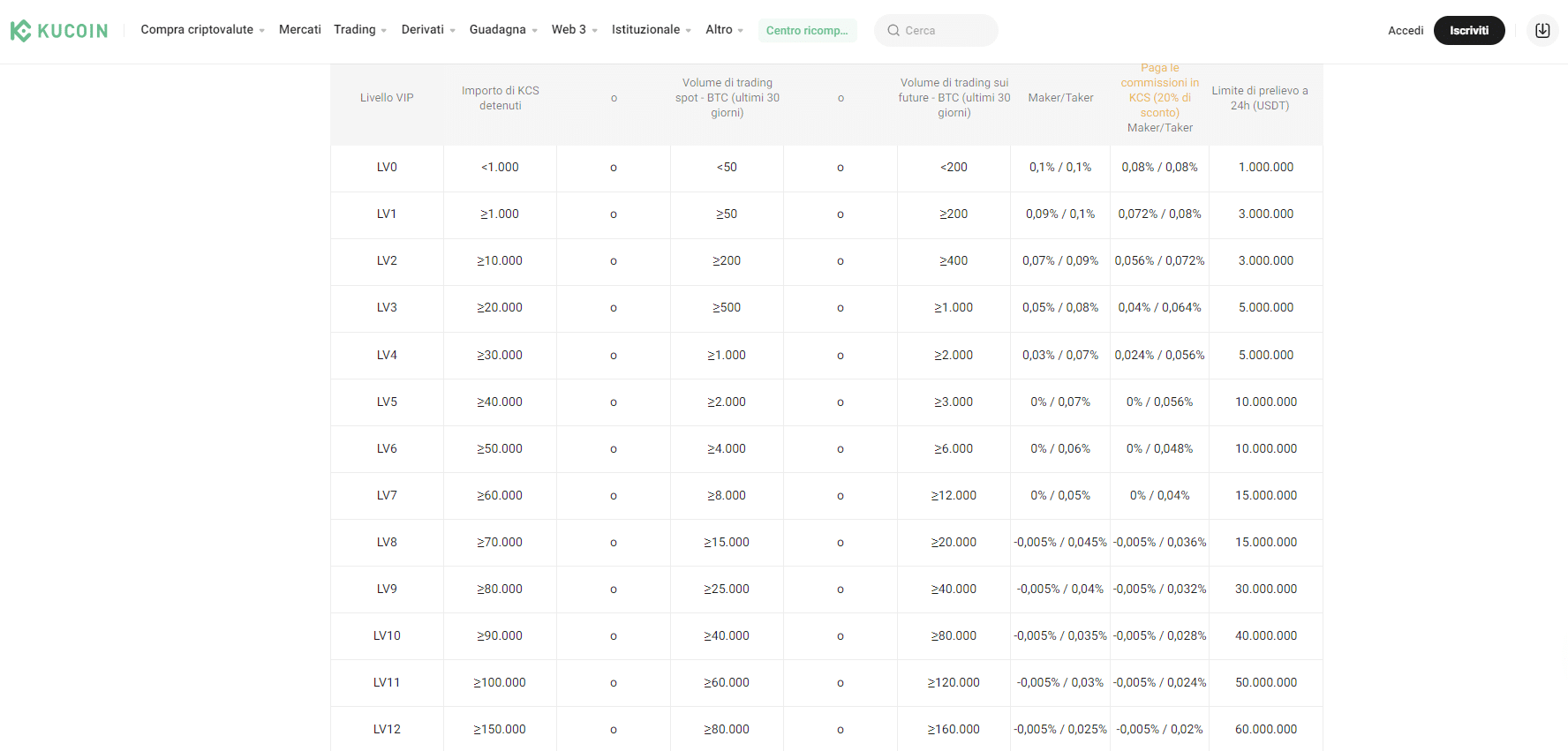
Task: Select the 0,024% / 0,056% fee cell
Action: pyautogui.click(x=1160, y=356)
